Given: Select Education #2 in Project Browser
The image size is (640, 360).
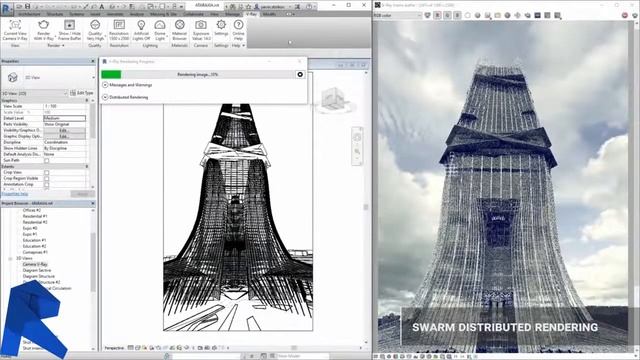Looking at the screenshot, I should tap(34, 246).
